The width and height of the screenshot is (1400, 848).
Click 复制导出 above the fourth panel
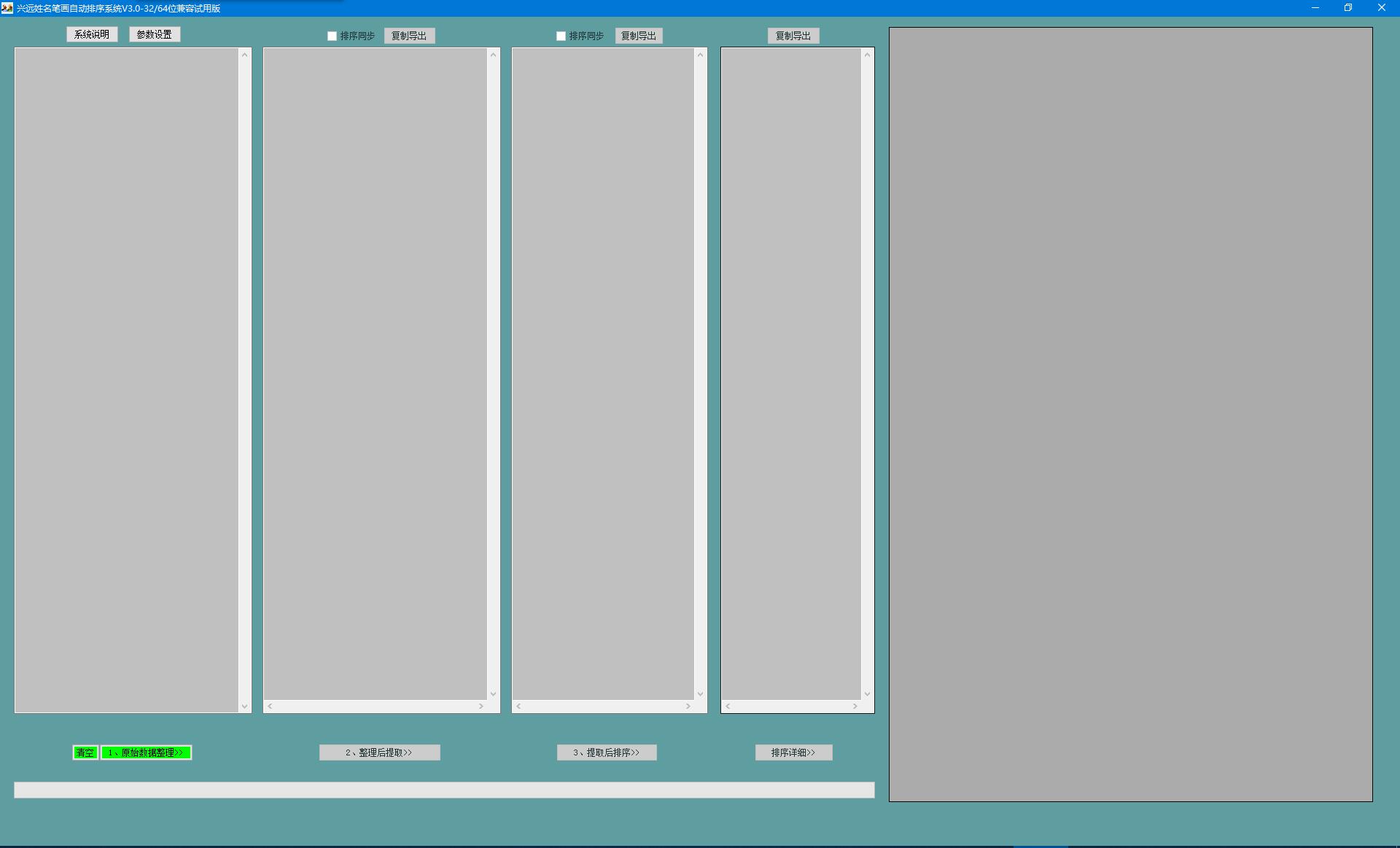pyautogui.click(x=793, y=36)
